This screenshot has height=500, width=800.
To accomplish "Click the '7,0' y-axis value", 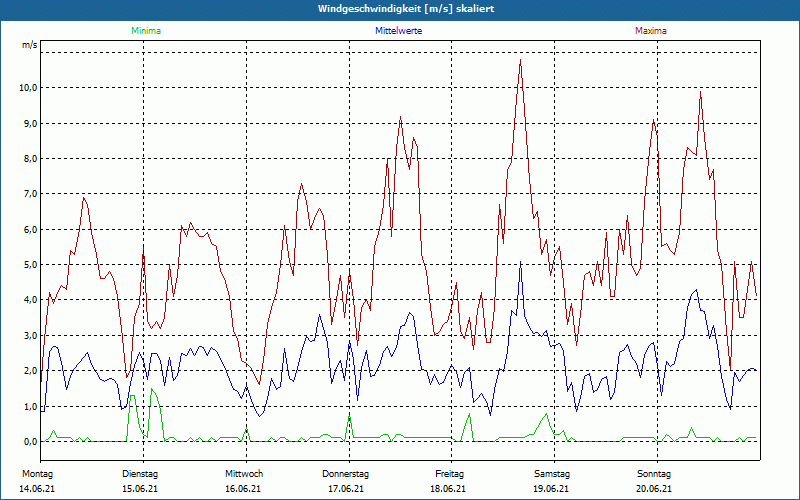I will click(x=31, y=194).
